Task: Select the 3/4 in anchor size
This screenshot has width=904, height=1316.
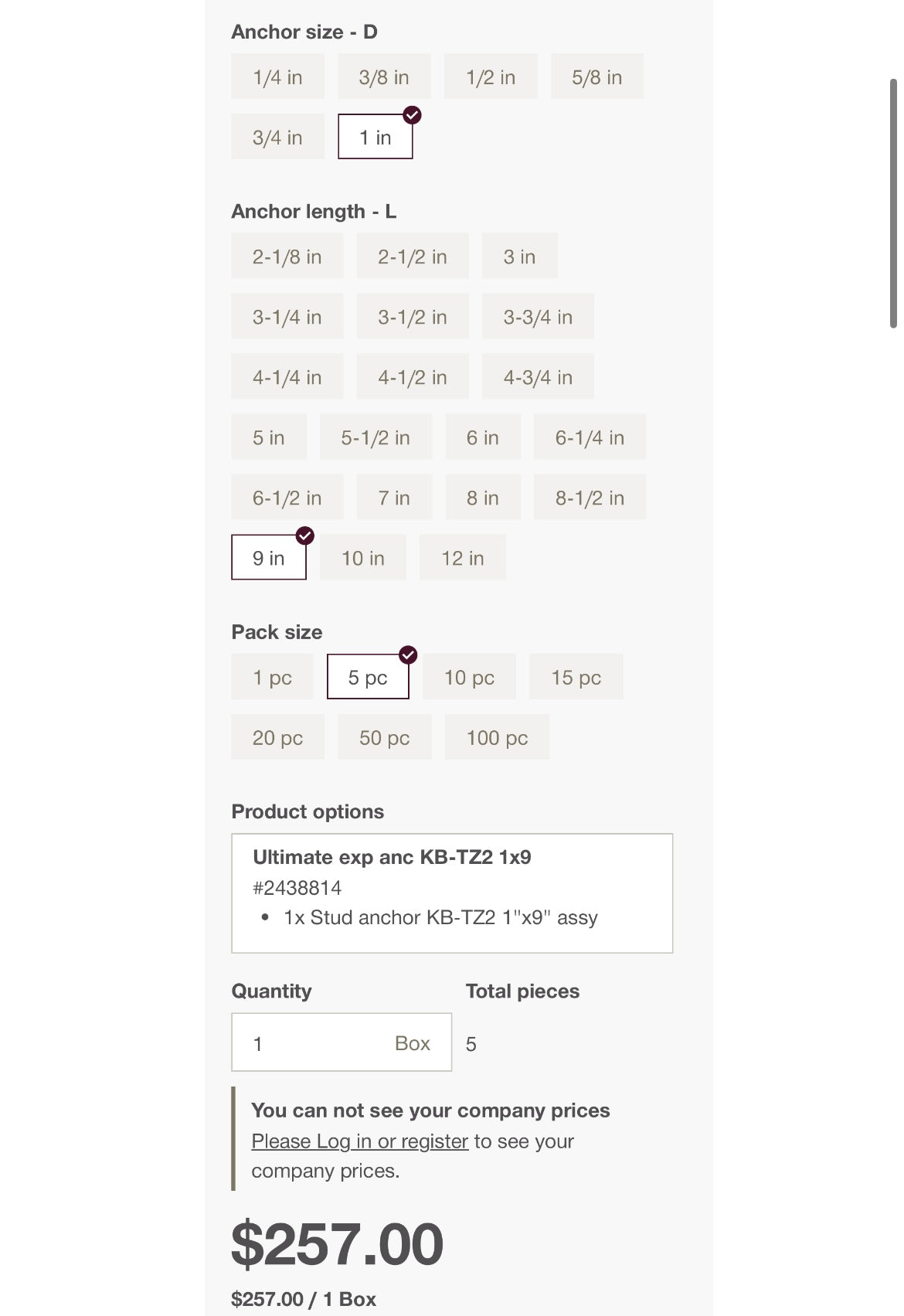Action: pos(277,137)
